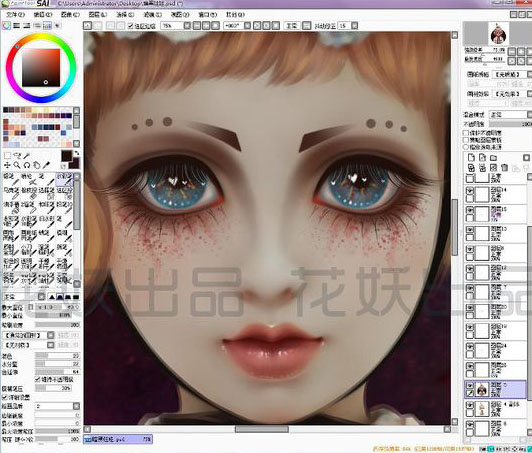
Task: Select the lasso tool
Action: click(x=17, y=155)
